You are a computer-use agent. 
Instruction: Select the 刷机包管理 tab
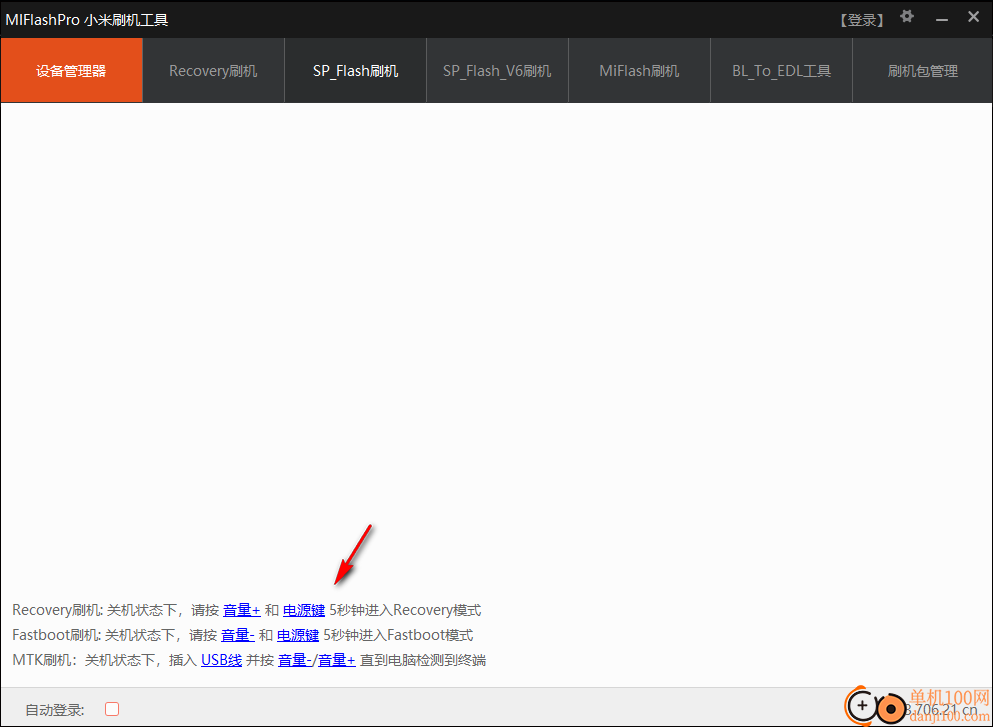923,70
